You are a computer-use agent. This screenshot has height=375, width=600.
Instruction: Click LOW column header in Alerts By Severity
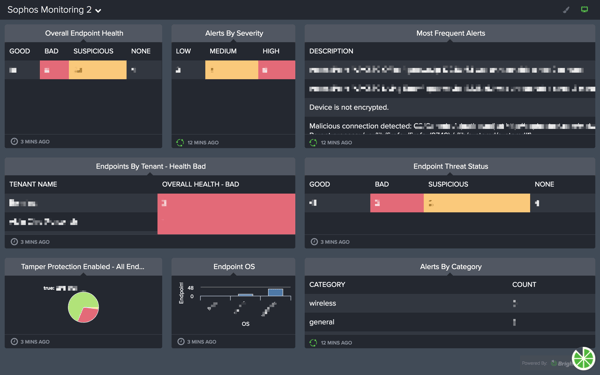183,51
